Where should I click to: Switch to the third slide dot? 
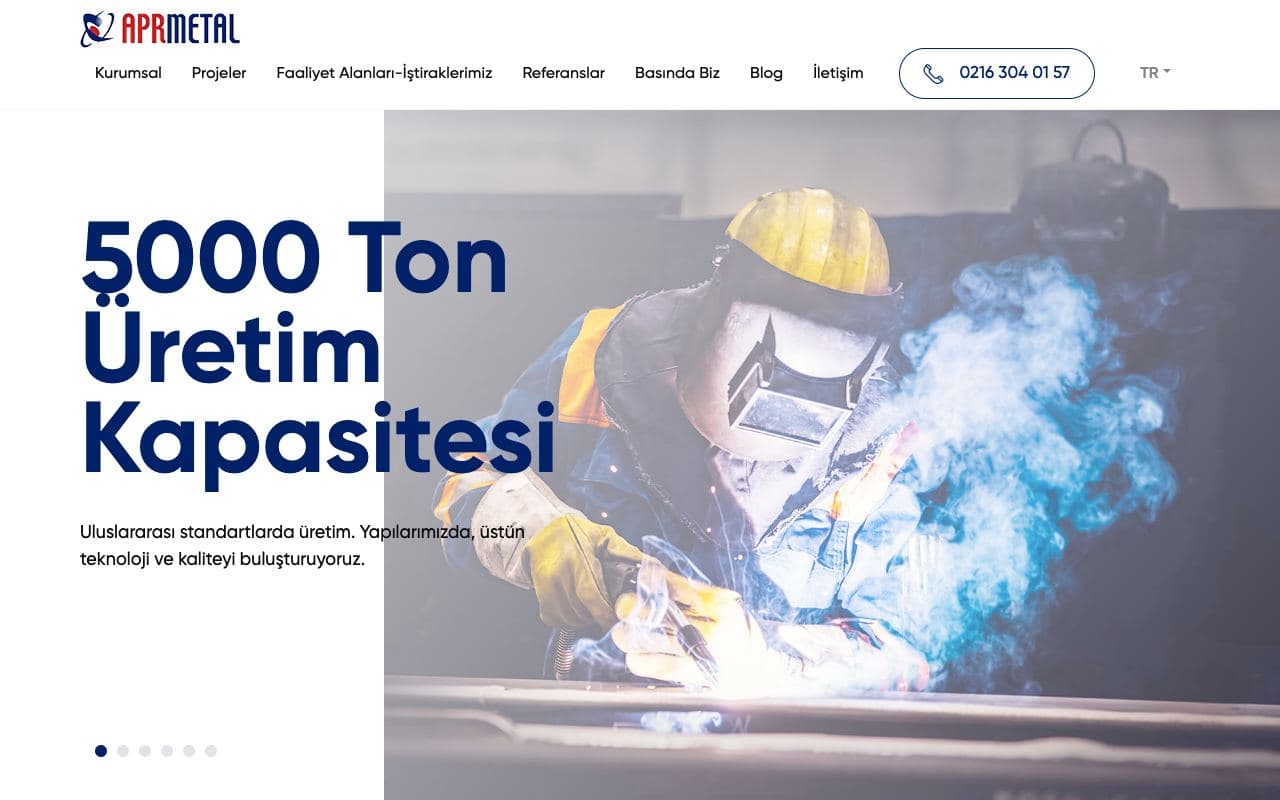145,751
